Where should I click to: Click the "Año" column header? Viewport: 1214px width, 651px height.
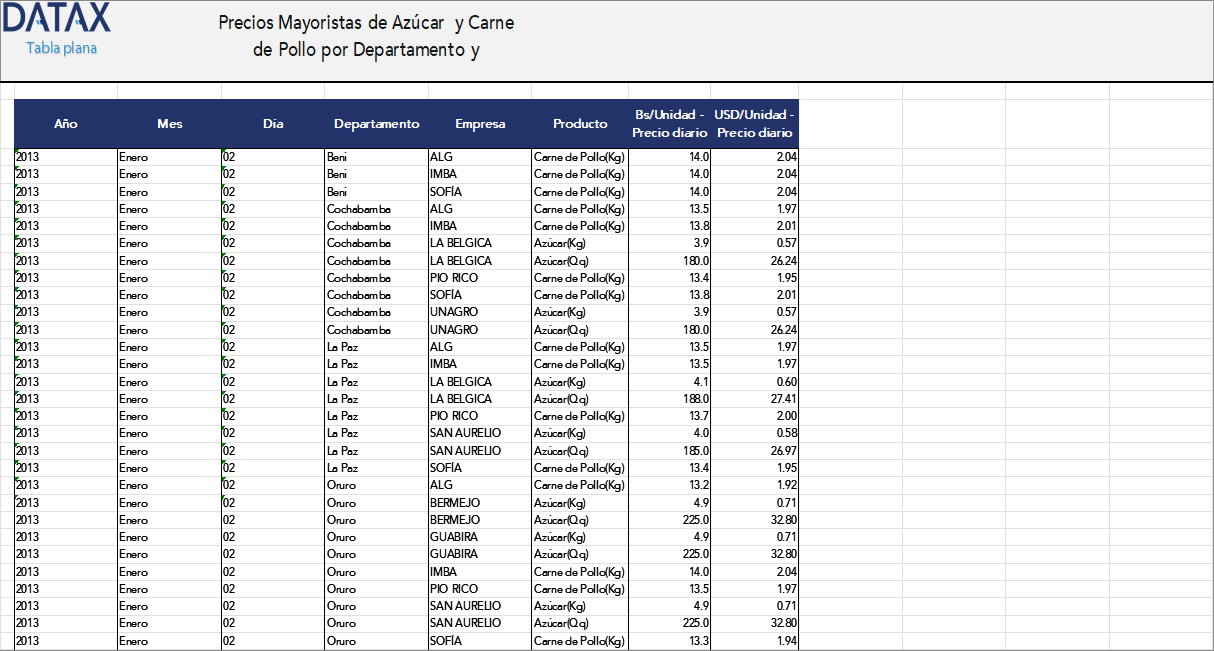[x=65, y=123]
